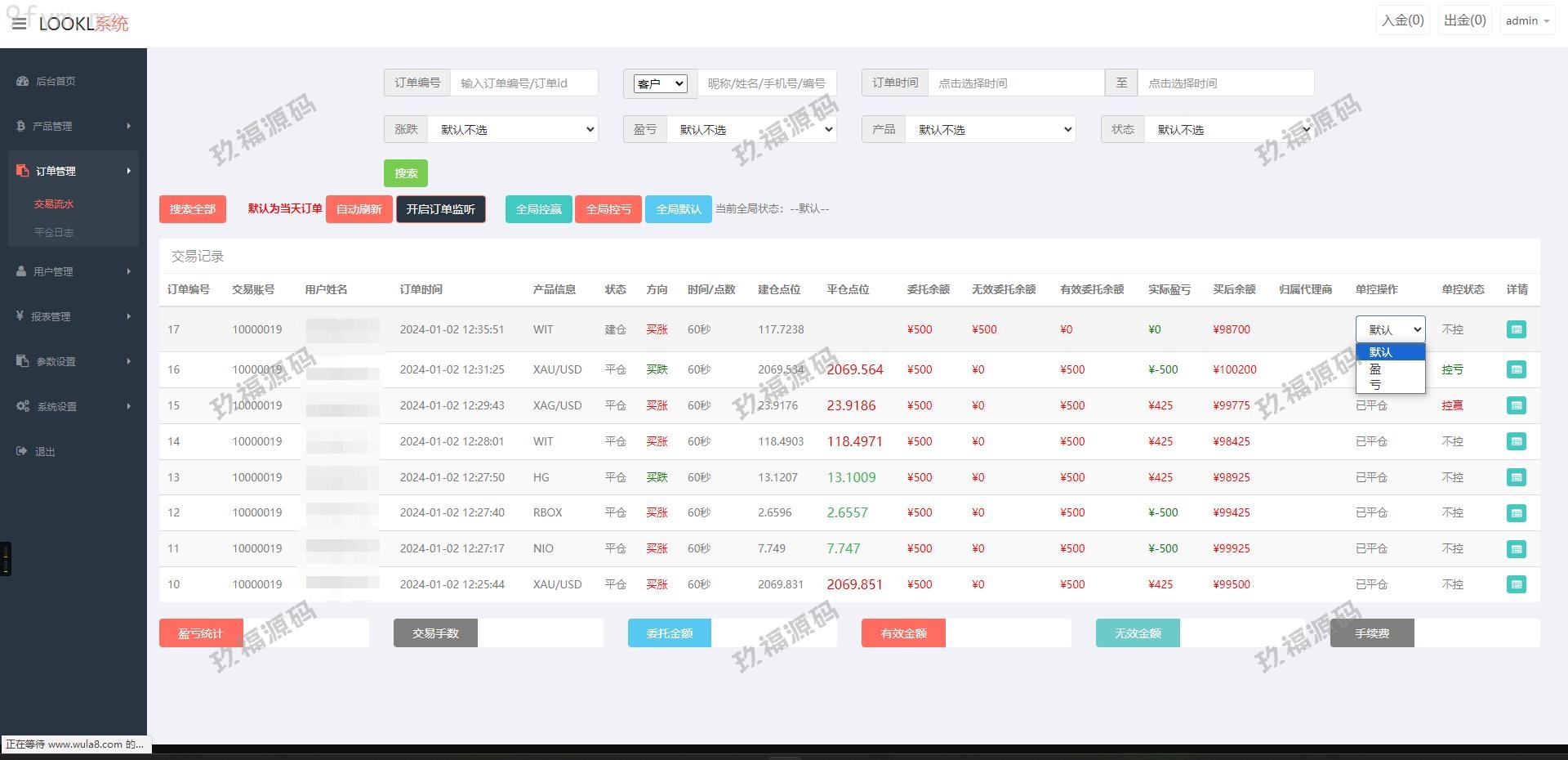Open details icon for order 17
Viewport: 1568px width, 760px height.
[1516, 329]
